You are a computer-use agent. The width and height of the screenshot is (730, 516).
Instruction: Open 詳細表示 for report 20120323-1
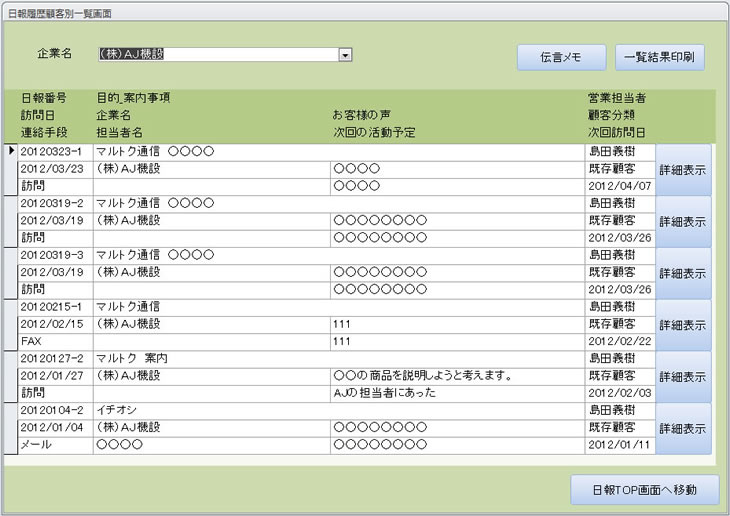click(x=683, y=170)
